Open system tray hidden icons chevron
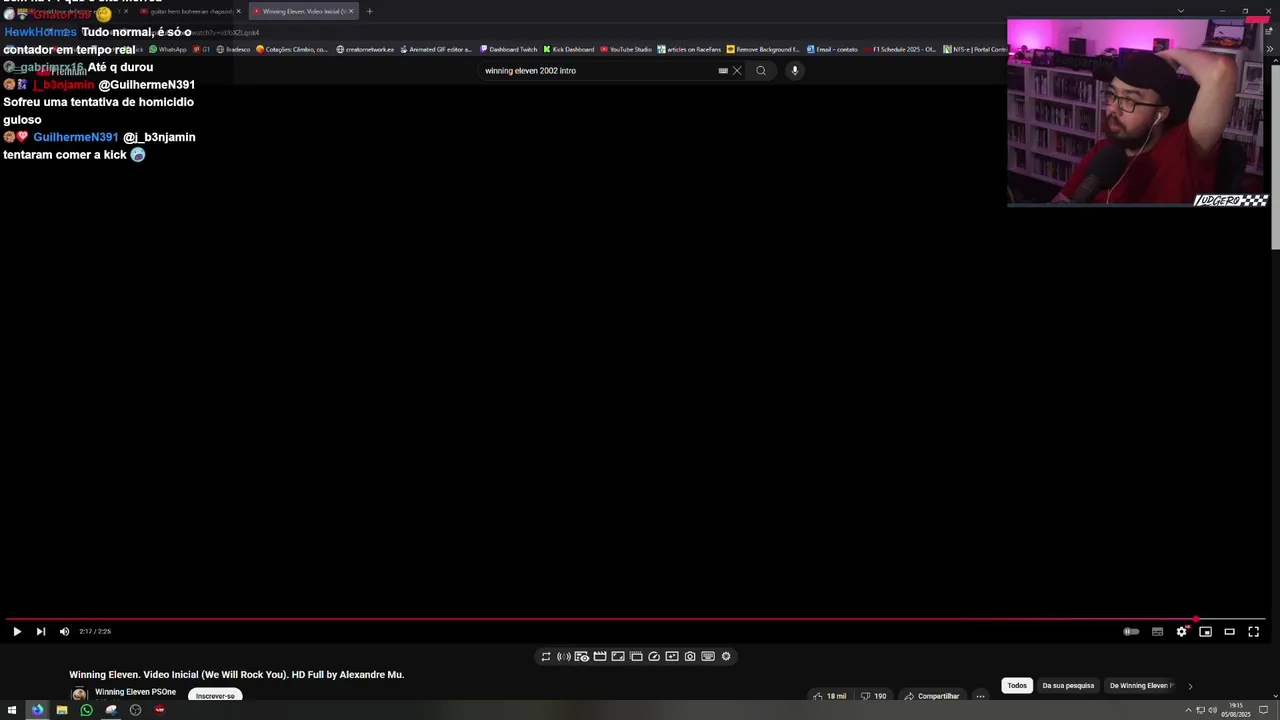The height and width of the screenshot is (720, 1280). (x=1188, y=710)
